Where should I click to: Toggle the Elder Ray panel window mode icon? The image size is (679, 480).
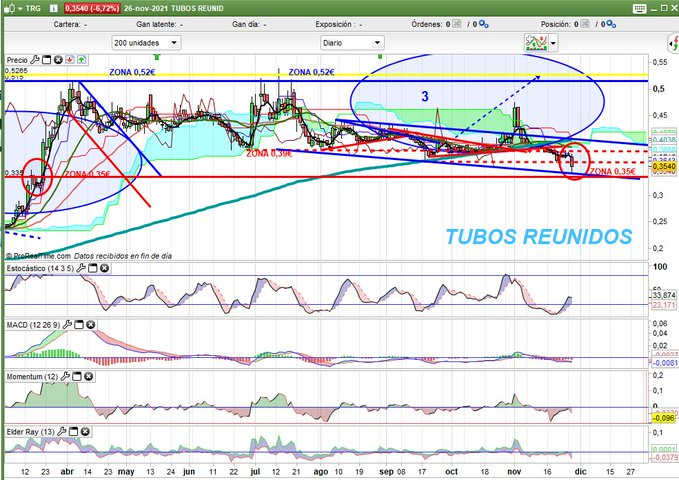click(74, 431)
